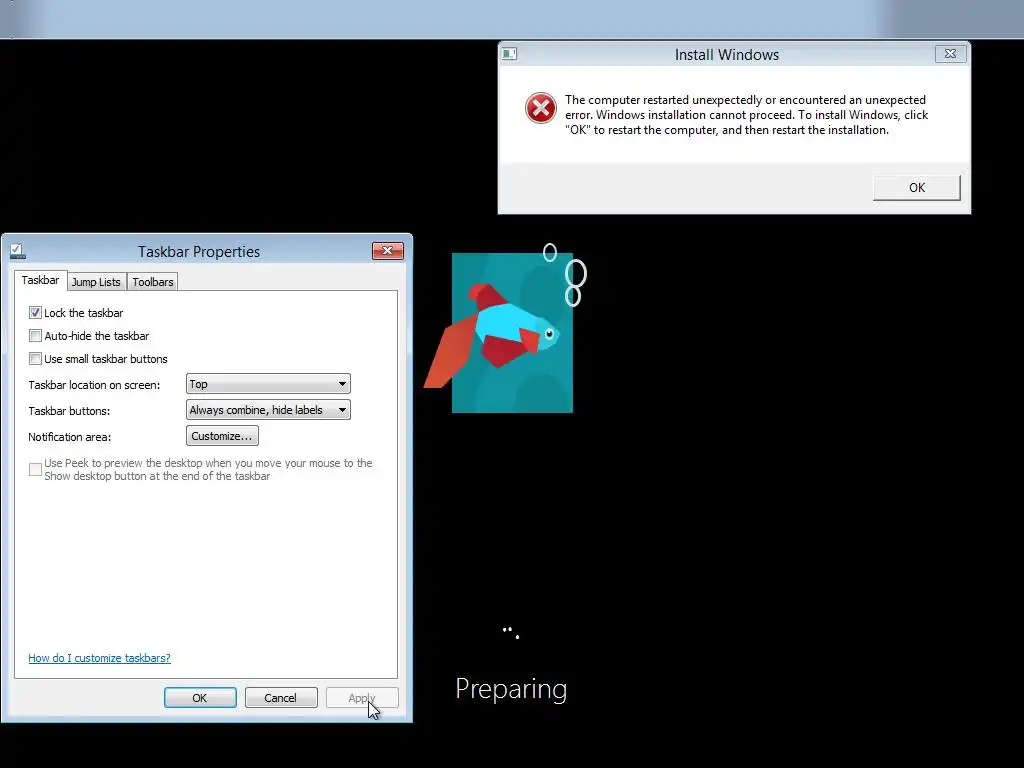Viewport: 1024px width, 768px height.
Task: Uncheck Lock the taskbar
Action: coord(35,313)
